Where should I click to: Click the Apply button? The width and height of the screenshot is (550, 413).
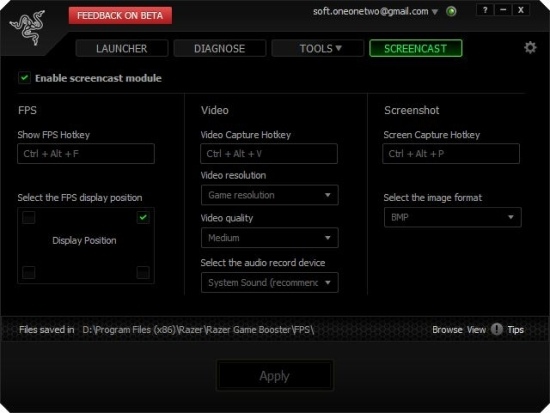(275, 376)
